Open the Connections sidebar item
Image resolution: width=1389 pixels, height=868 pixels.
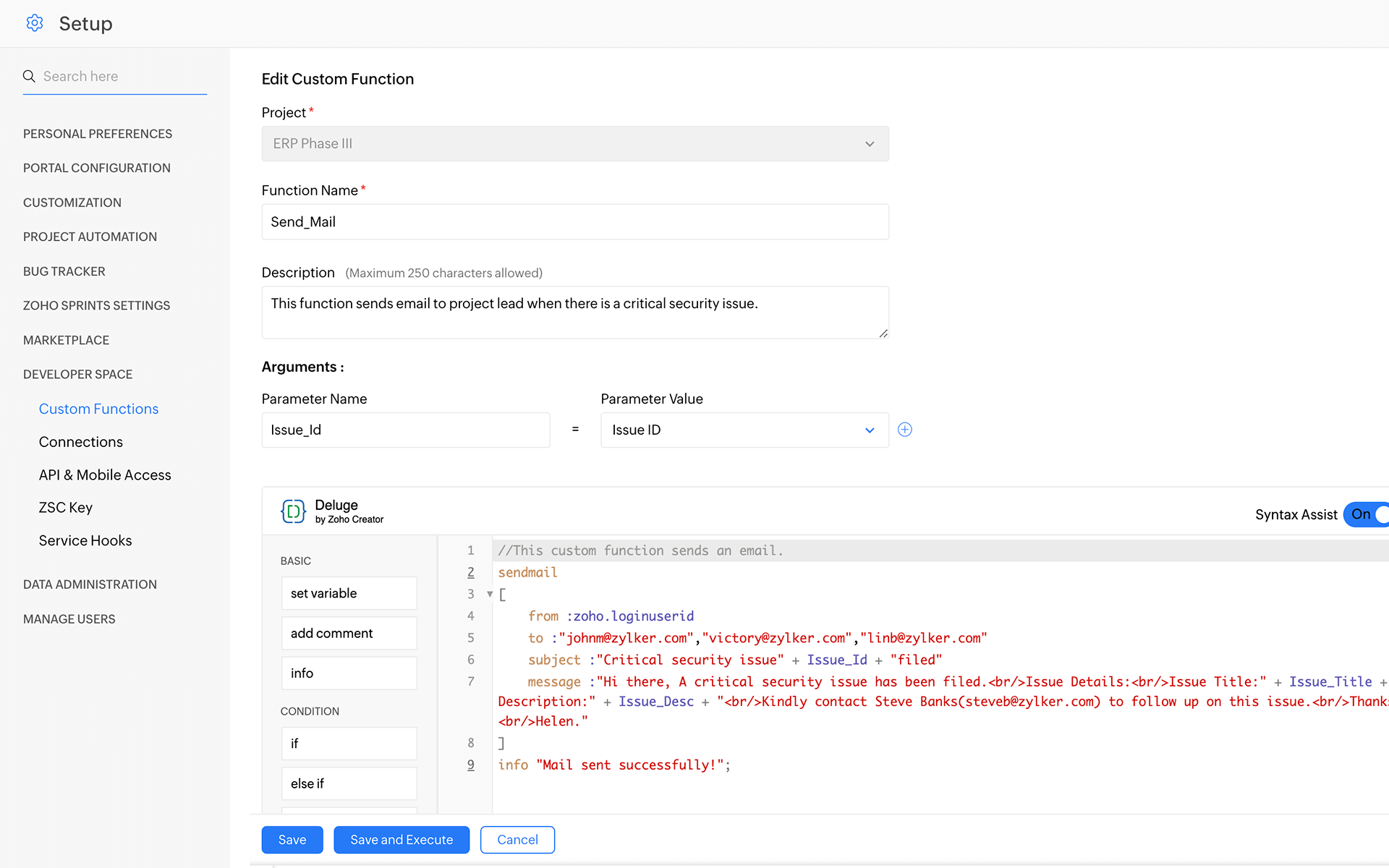81,442
